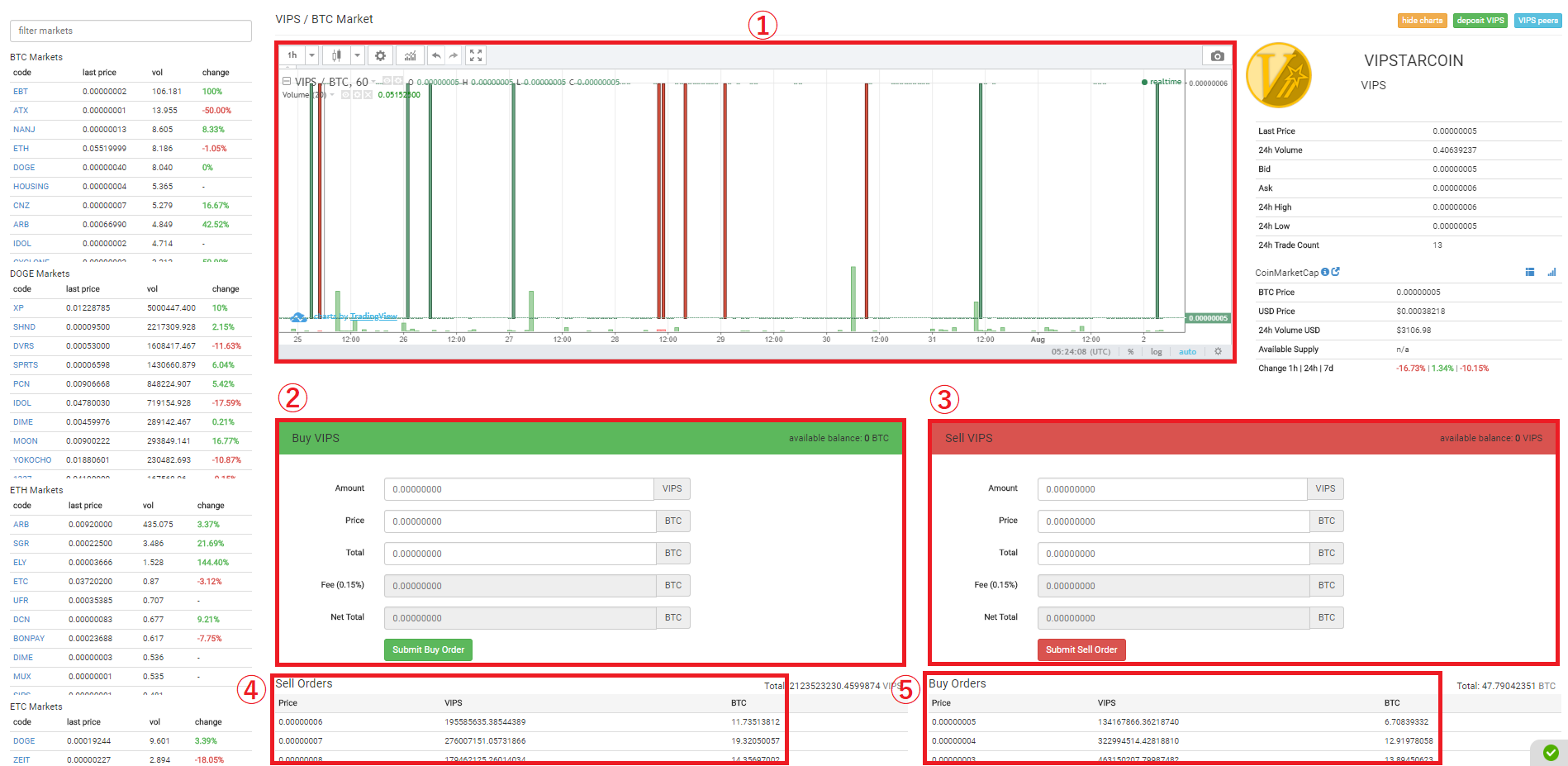Open BONPAY market in ETH Markets
This screenshot has width=1568, height=766.
click(x=29, y=639)
